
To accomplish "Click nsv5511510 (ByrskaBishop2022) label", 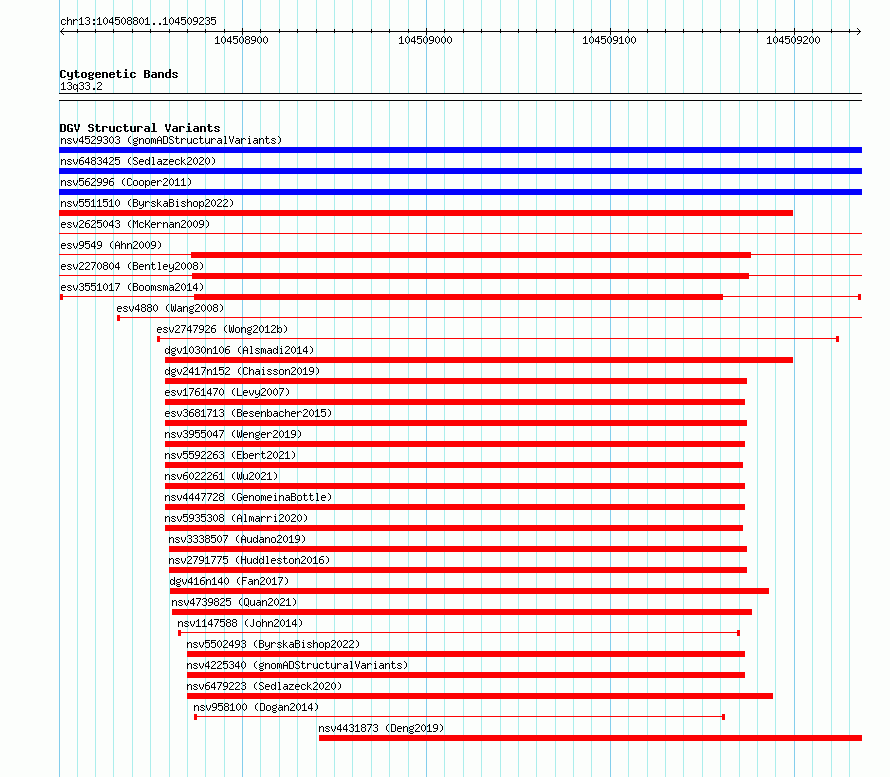I will click(147, 203).
